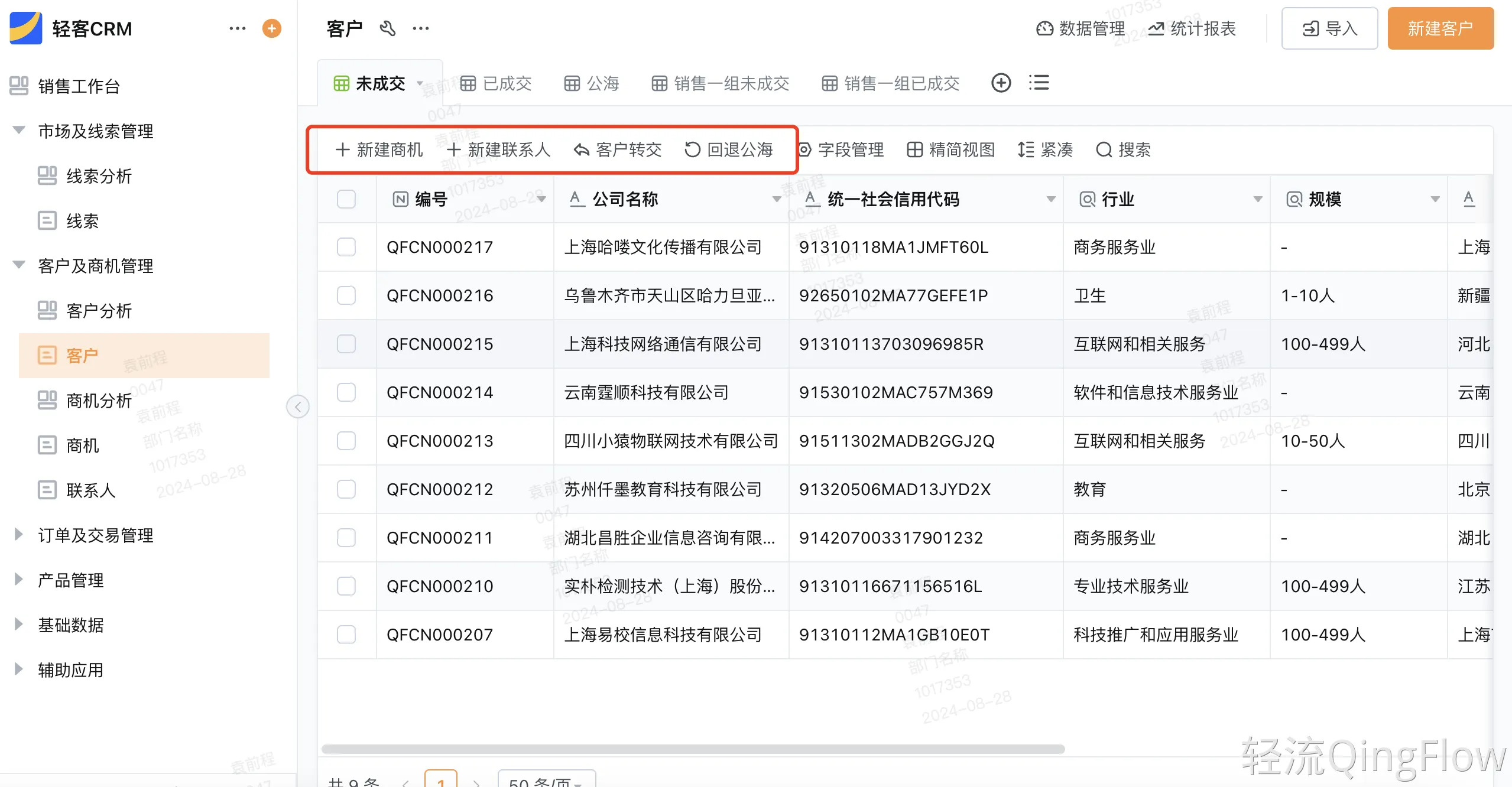Switch to 公海 tab
Viewport: 1512px width, 787px height.
[592, 83]
